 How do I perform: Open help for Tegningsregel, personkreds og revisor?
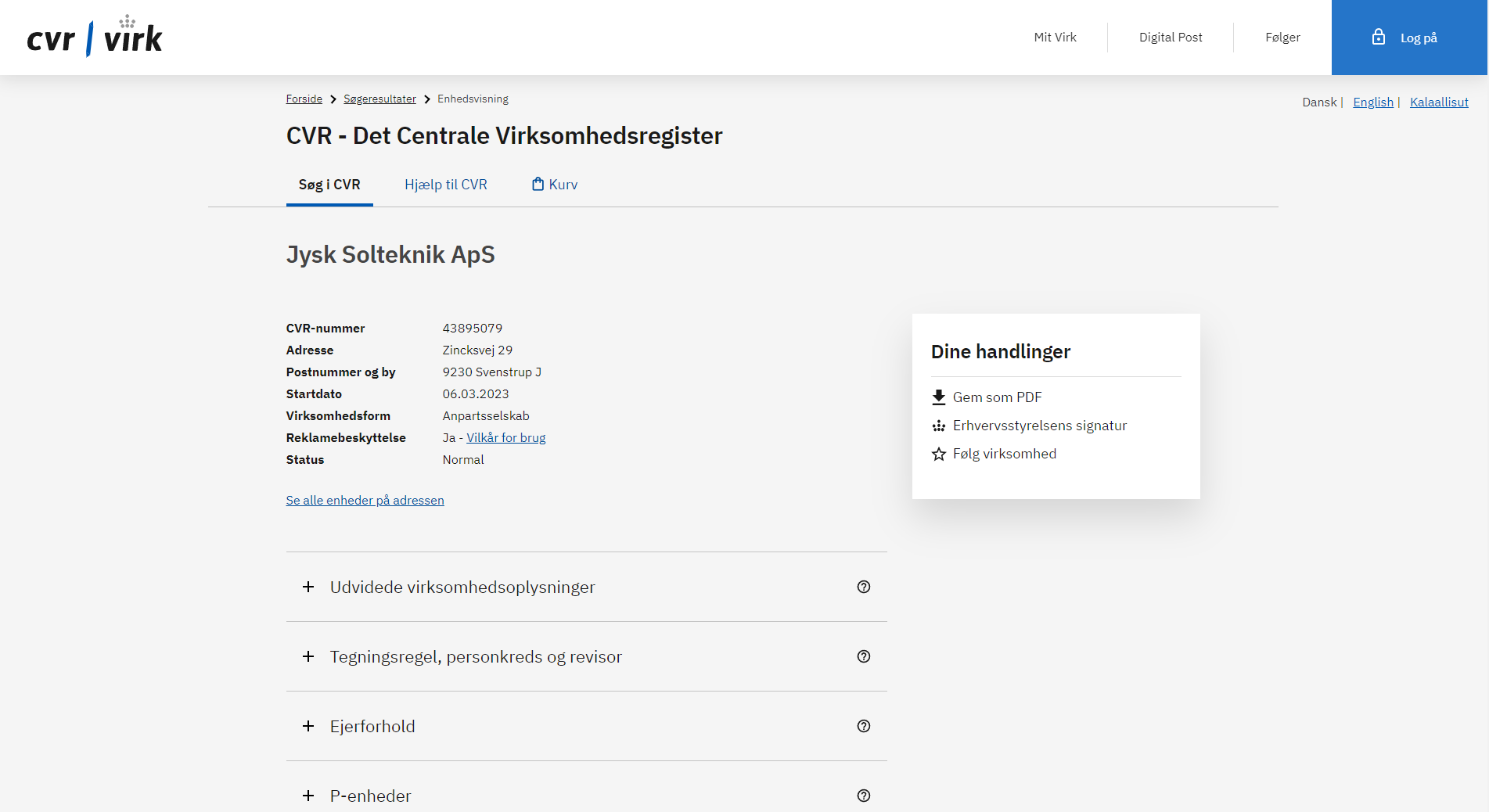tap(864, 656)
